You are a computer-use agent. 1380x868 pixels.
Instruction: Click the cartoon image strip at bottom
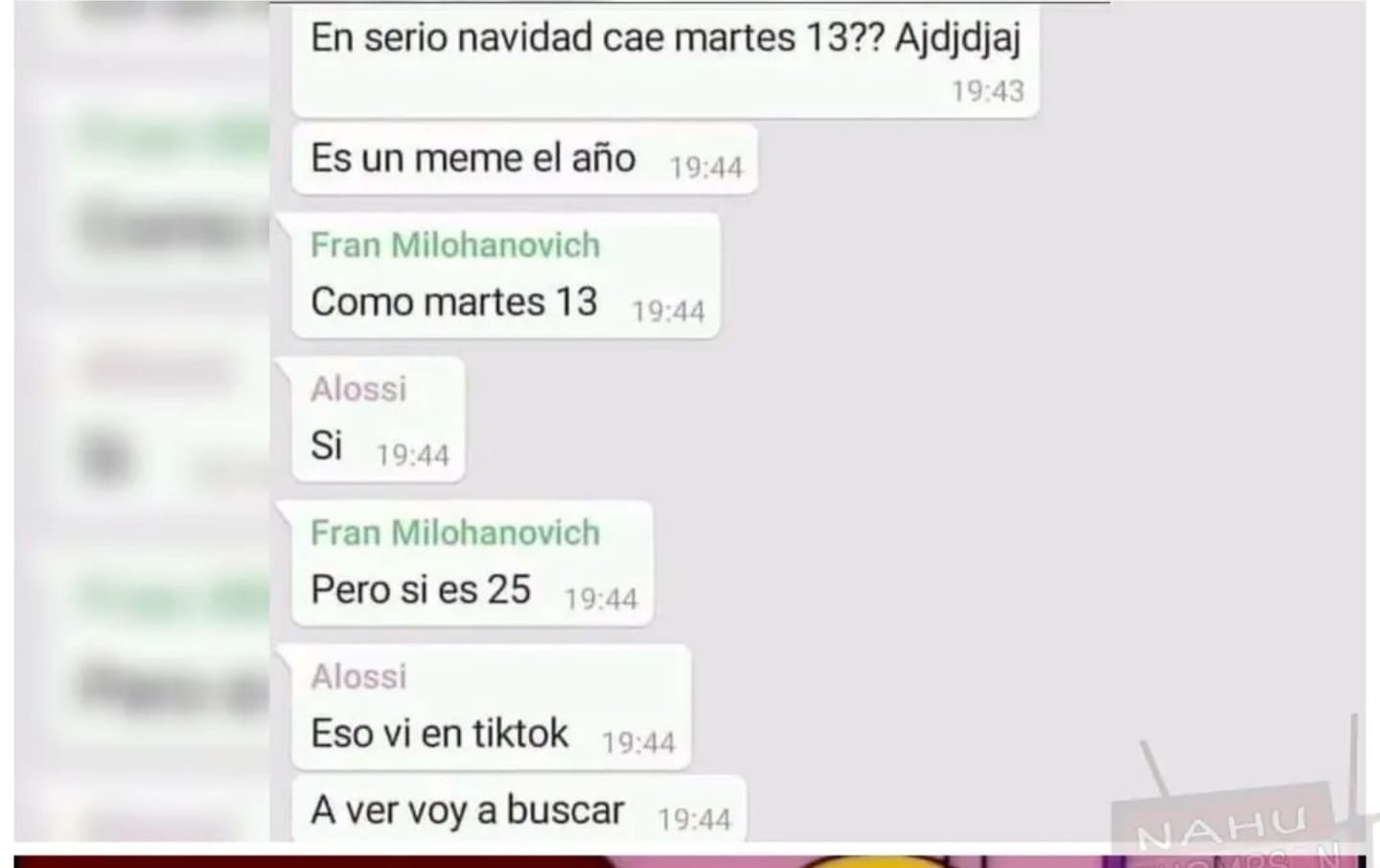click(690, 861)
